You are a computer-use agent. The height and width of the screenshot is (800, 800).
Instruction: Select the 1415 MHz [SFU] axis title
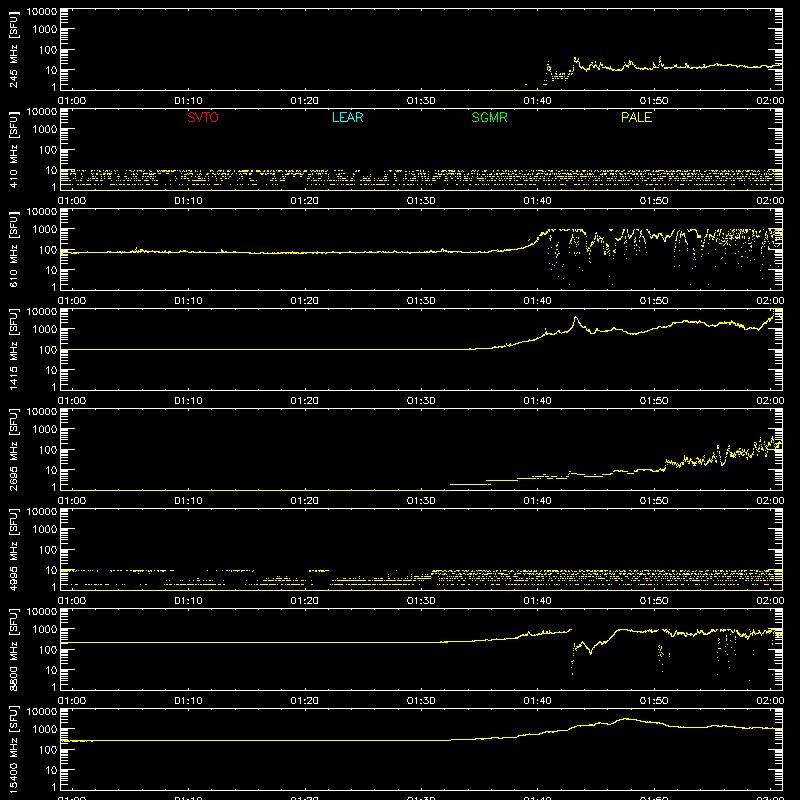[x=13, y=349]
